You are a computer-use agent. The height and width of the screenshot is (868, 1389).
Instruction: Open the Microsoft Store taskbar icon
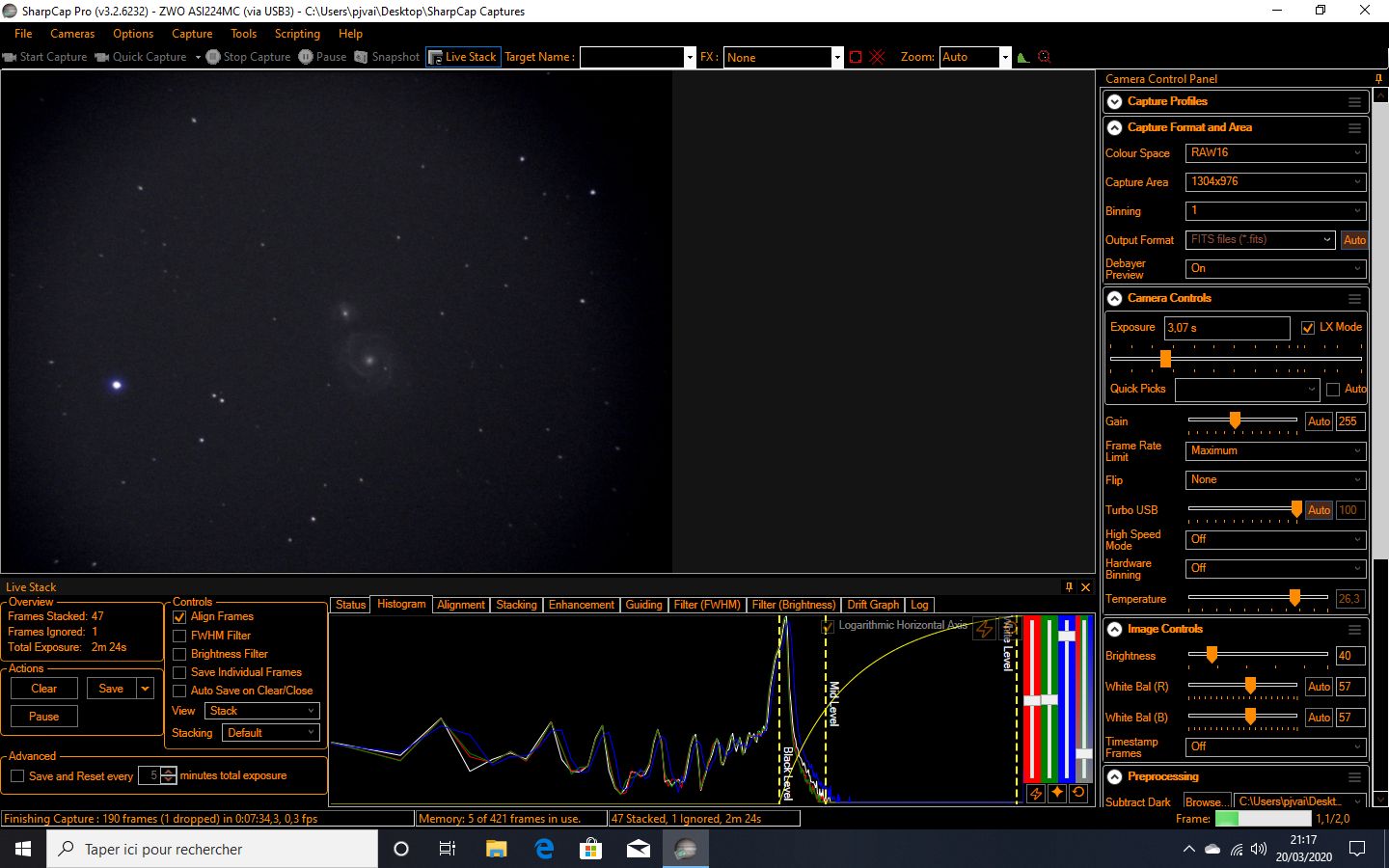590,849
